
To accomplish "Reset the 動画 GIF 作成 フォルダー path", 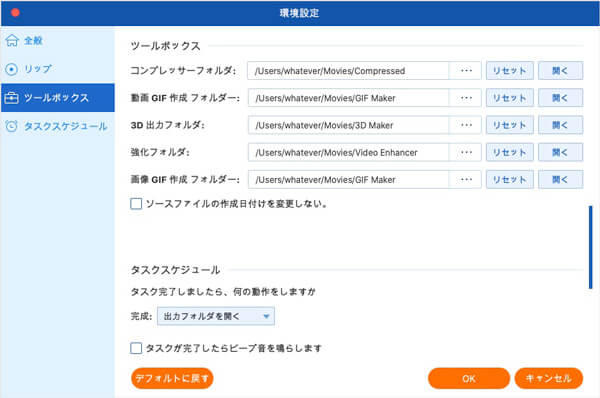I will tap(510, 98).
